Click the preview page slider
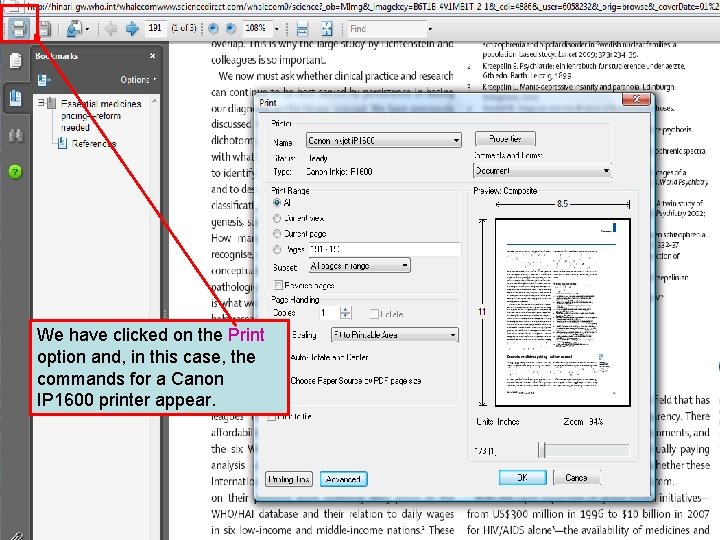Screen dimensions: 720x540 click(x=584, y=450)
